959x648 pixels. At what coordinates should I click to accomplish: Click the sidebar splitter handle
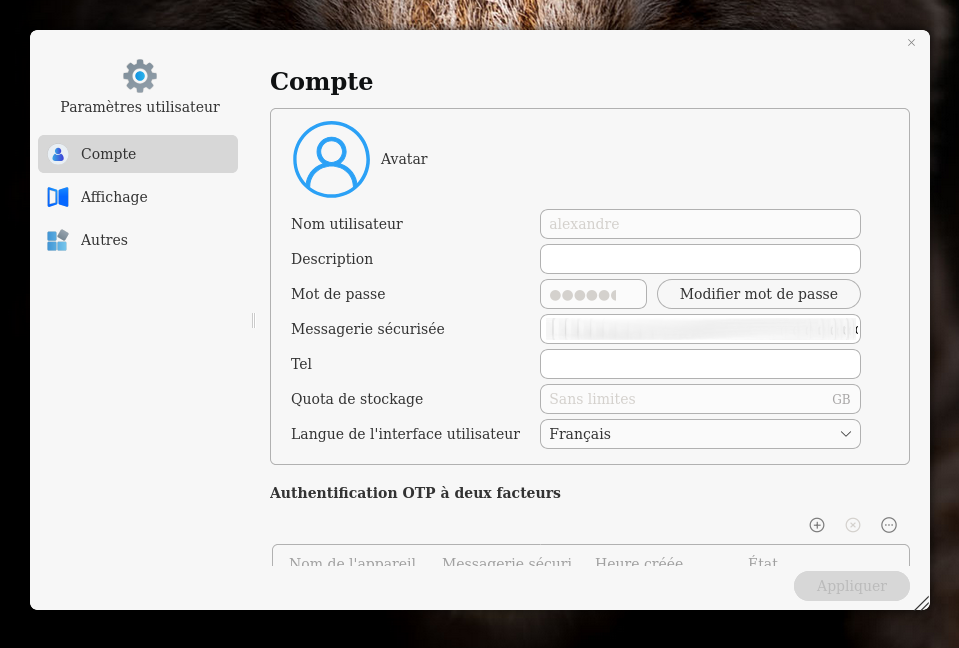[253, 320]
